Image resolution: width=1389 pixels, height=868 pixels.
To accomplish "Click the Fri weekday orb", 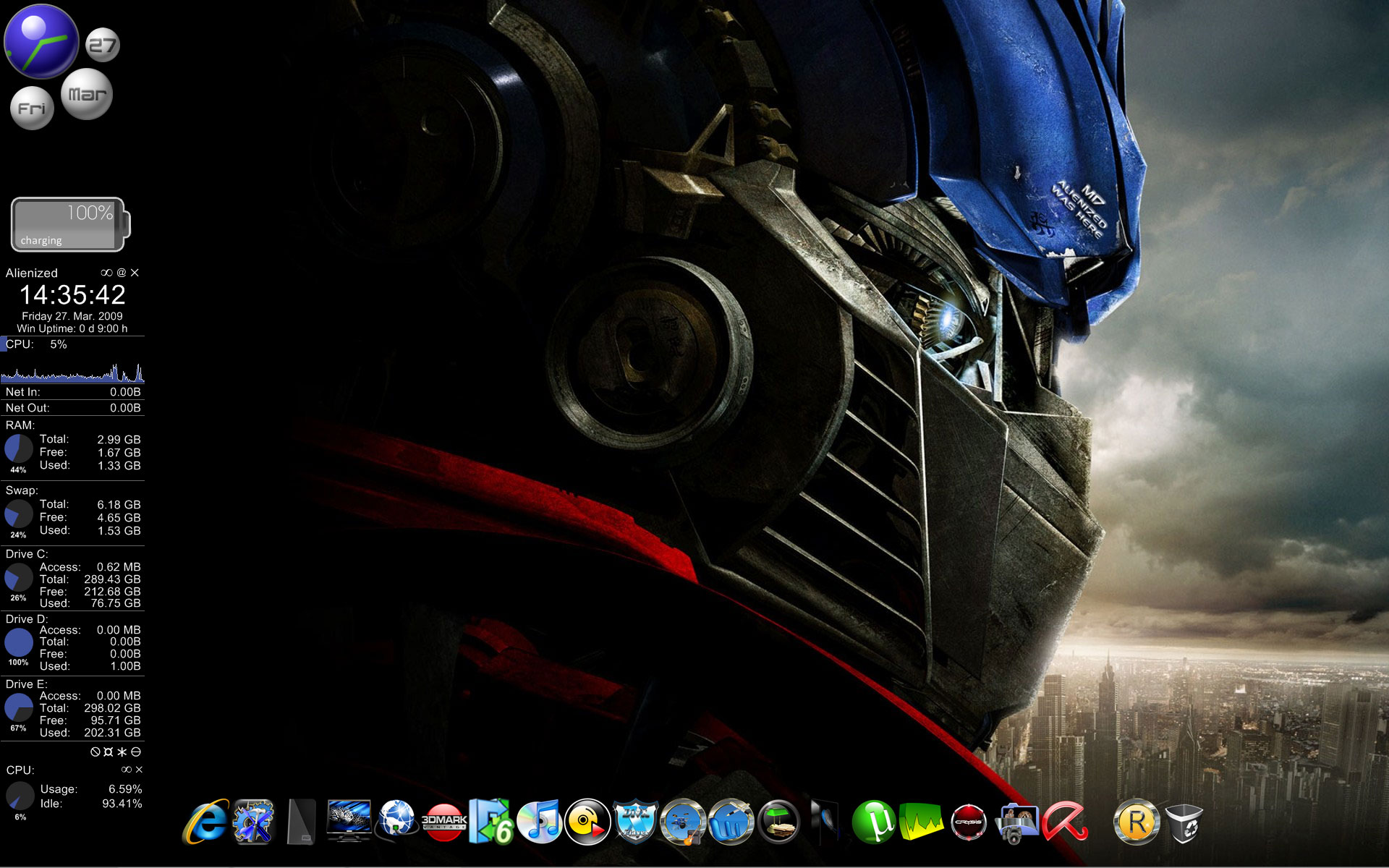I will coord(32,109).
